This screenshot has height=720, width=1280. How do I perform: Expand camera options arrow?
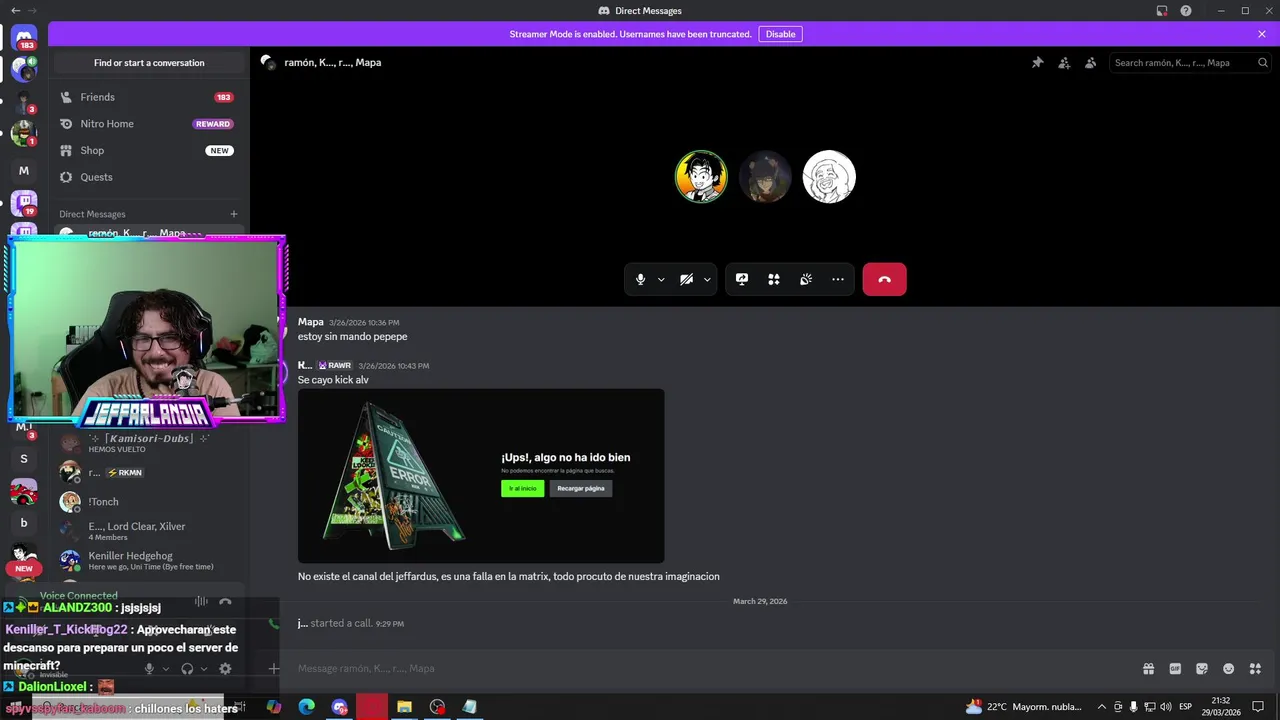click(x=707, y=279)
